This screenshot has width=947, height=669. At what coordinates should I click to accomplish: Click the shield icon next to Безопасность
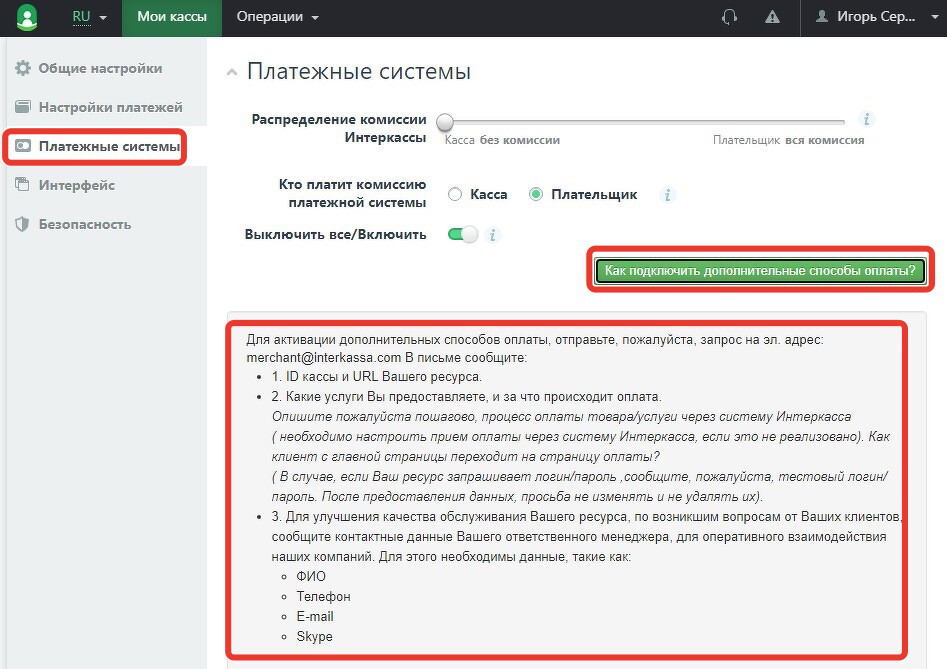22,224
